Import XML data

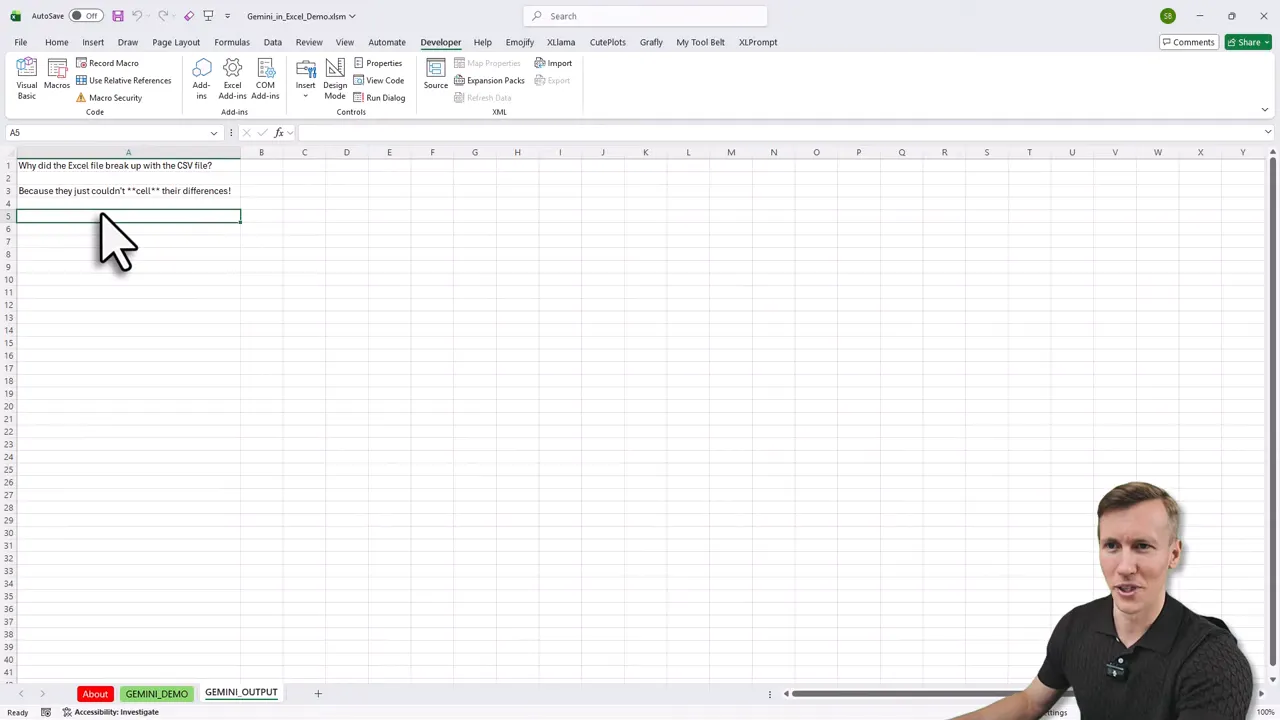coord(553,63)
